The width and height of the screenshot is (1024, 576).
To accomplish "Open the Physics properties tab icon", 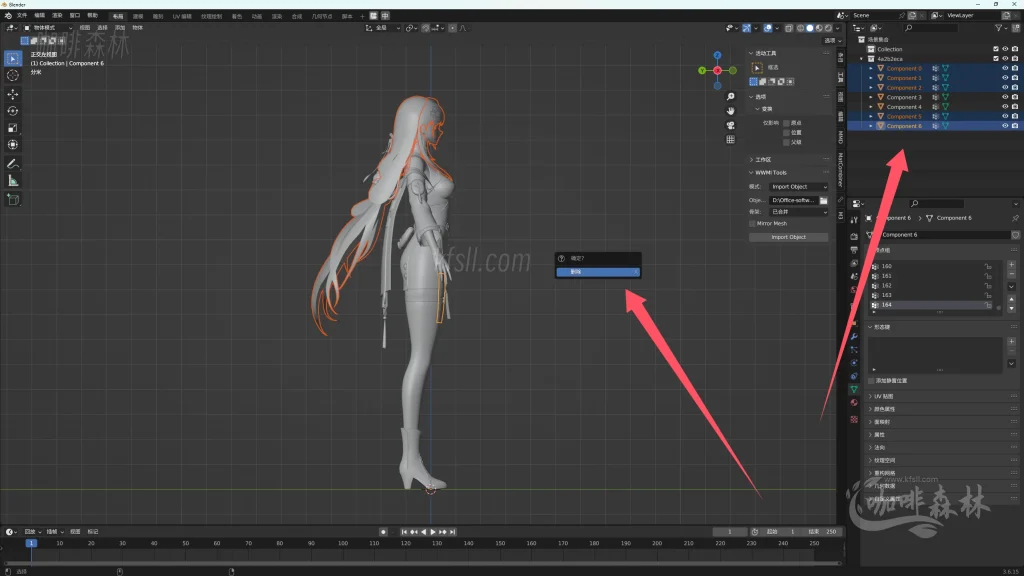I will 854,363.
